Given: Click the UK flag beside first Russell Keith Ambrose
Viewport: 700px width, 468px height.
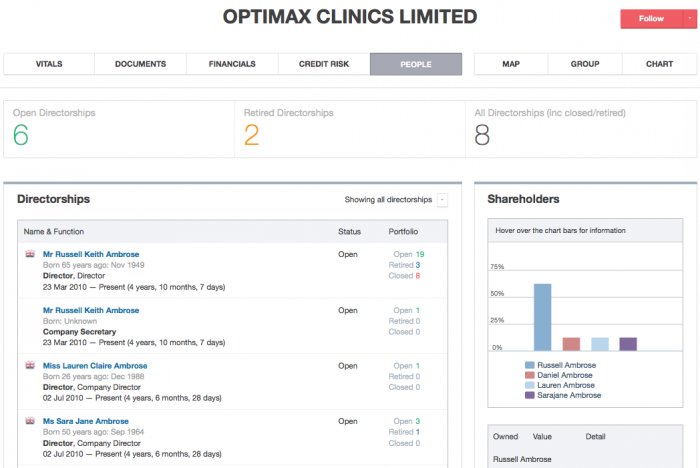Looking at the screenshot, I should click(x=30, y=254).
